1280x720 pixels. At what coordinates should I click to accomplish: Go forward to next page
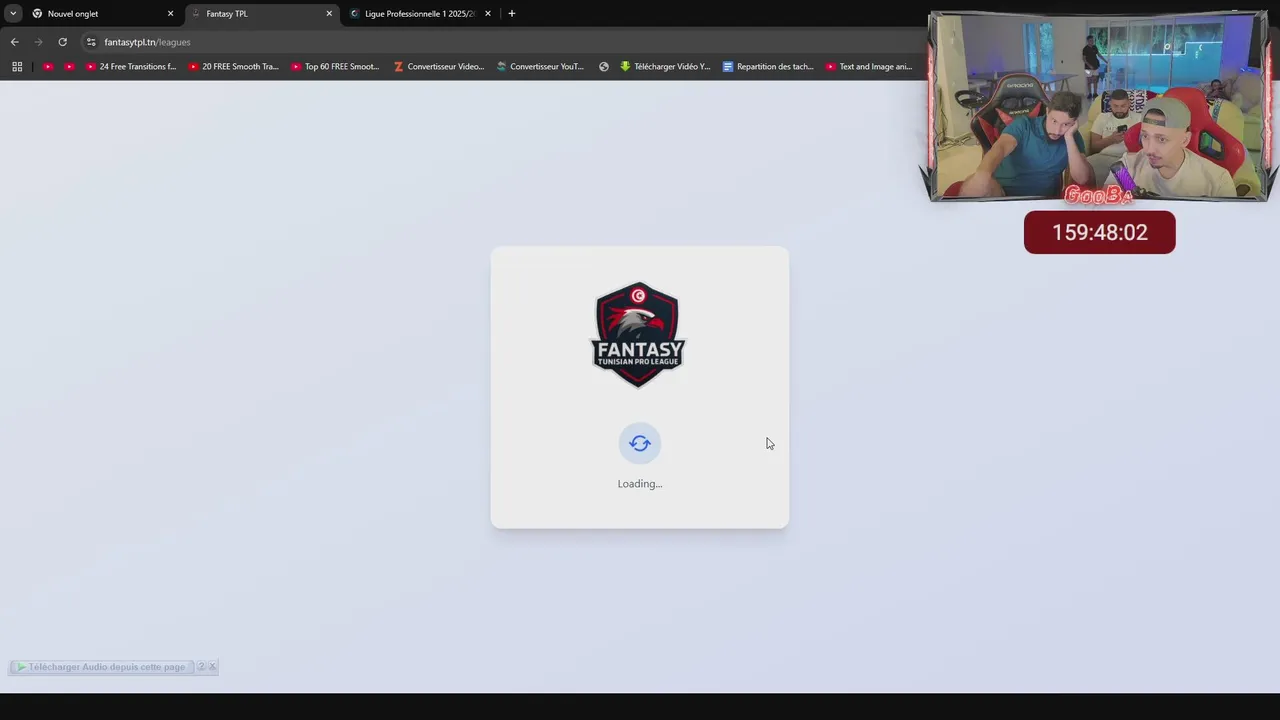38,42
